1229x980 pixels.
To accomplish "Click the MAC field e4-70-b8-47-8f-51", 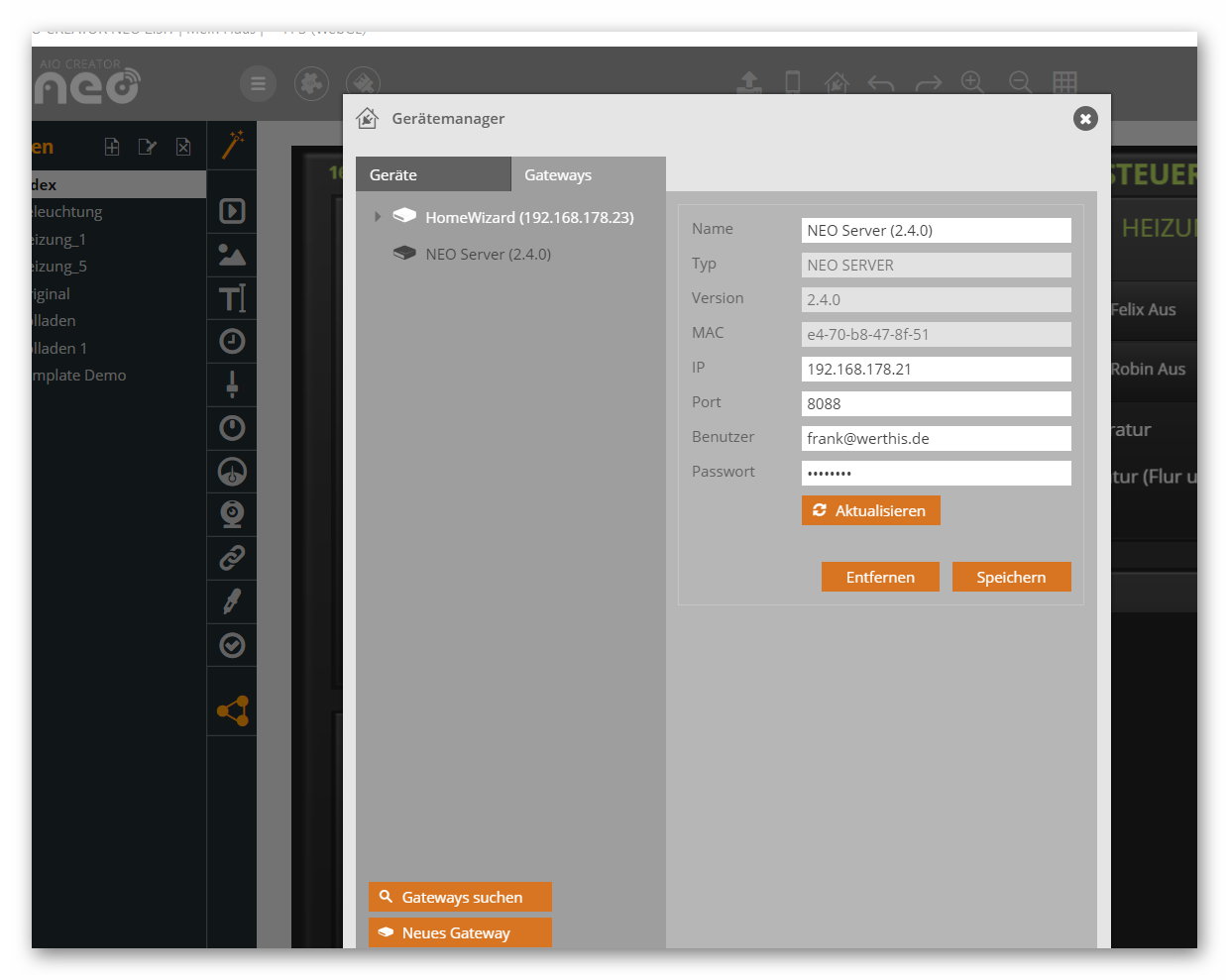I will pyautogui.click(x=936, y=334).
